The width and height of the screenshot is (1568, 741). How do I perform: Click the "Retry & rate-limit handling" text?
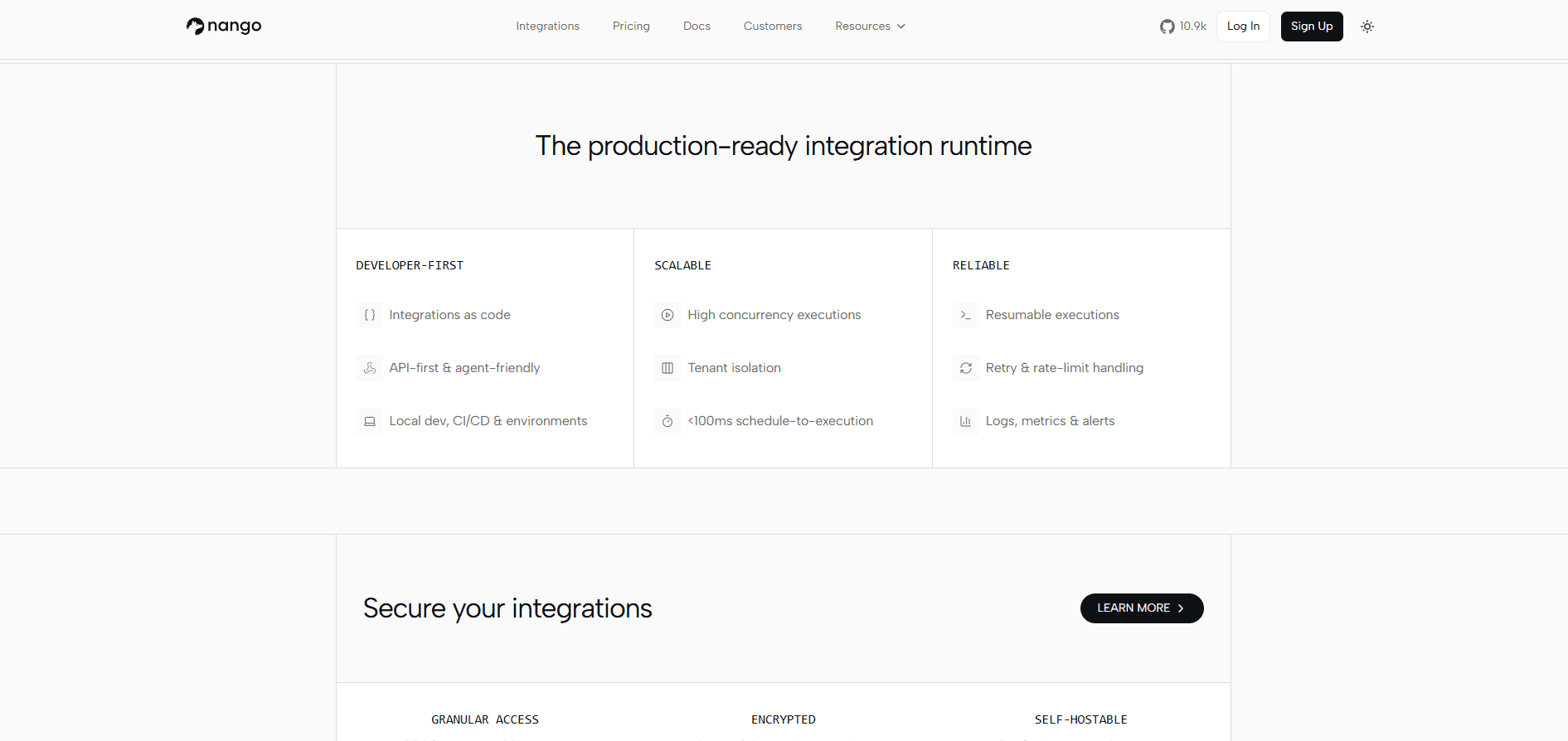point(1065,368)
